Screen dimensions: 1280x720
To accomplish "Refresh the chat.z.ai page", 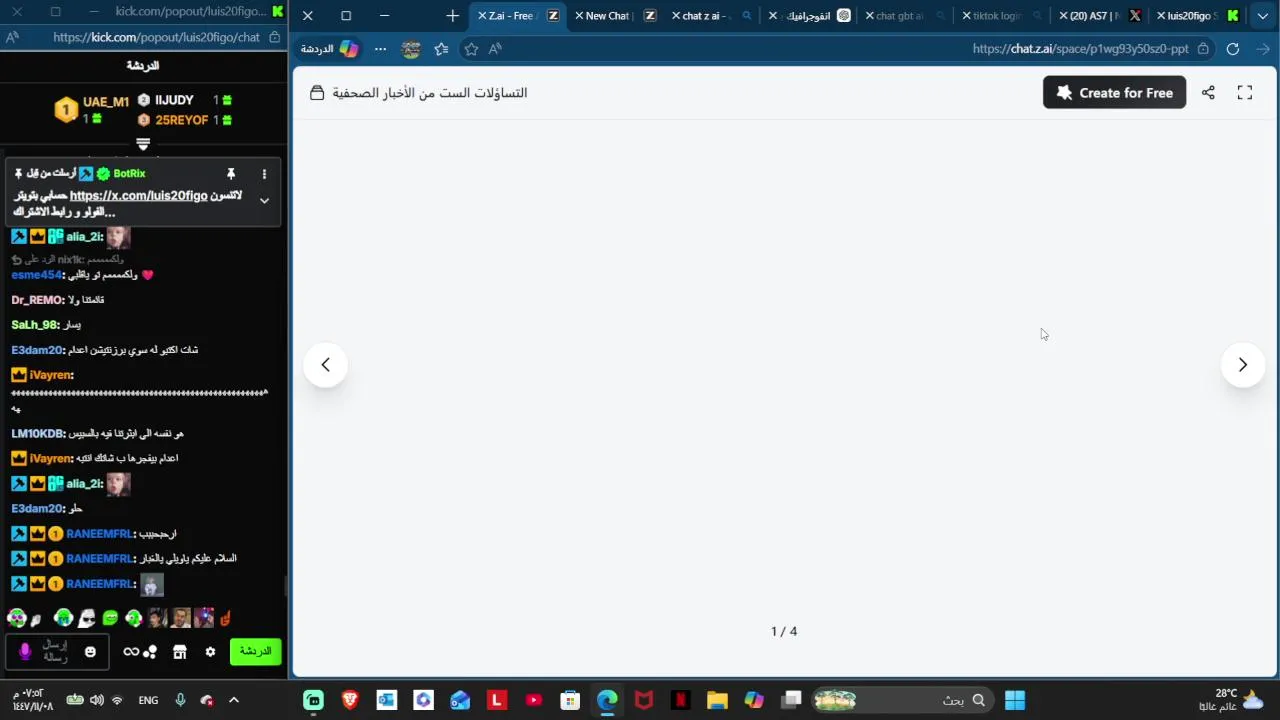I will tap(1232, 49).
